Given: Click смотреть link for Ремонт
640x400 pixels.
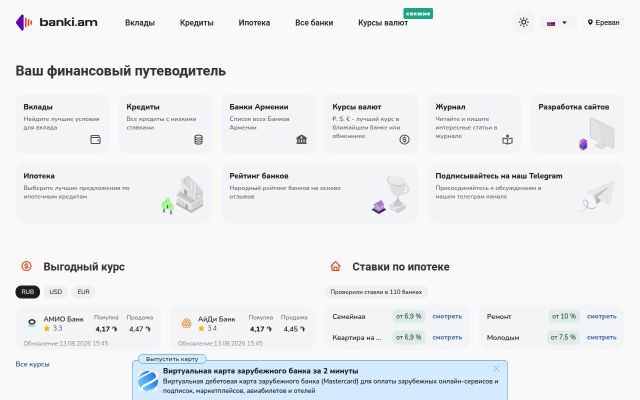Looking at the screenshot, I should [602, 316].
